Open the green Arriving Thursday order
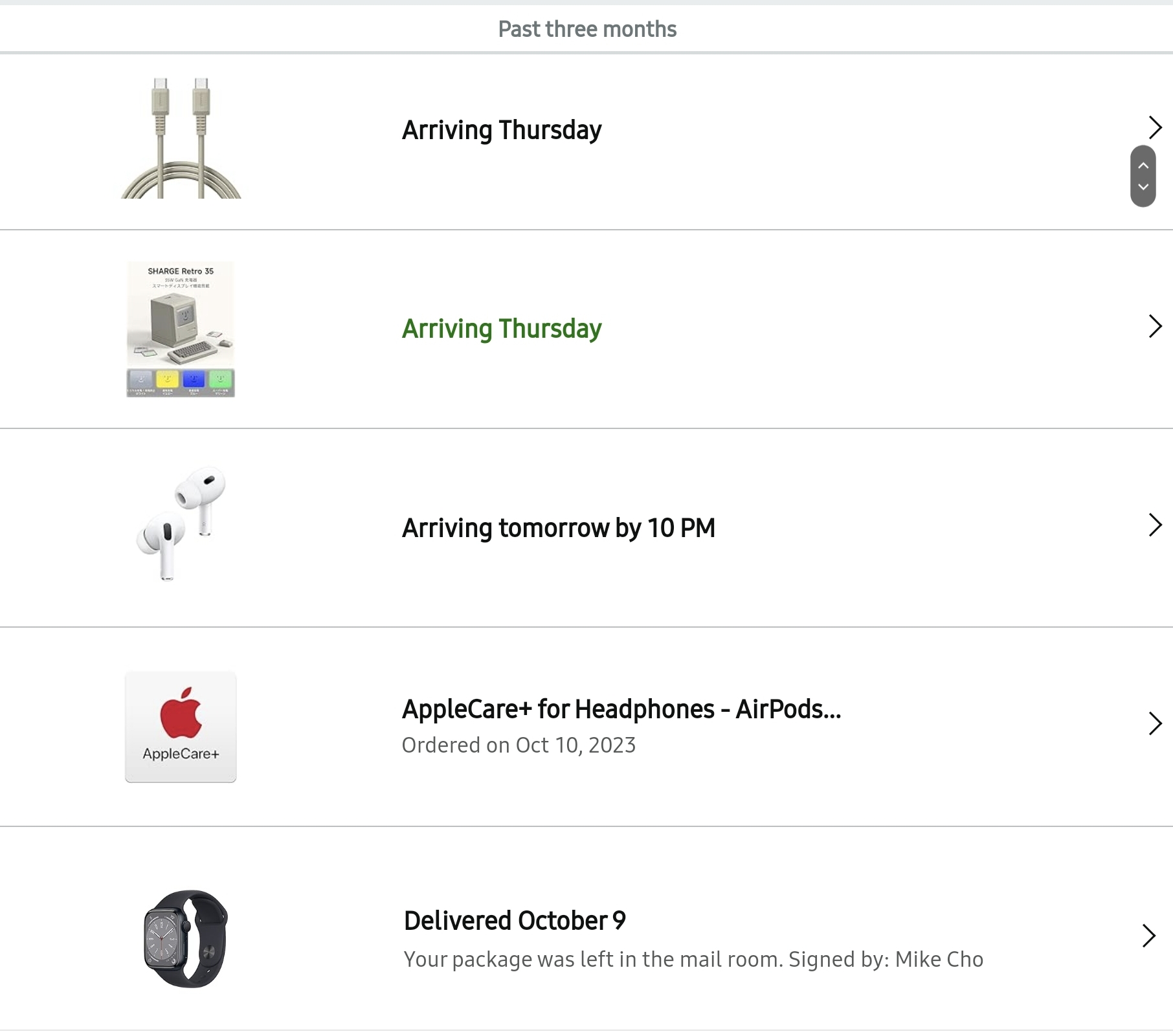The width and height of the screenshot is (1173, 1036). click(502, 329)
